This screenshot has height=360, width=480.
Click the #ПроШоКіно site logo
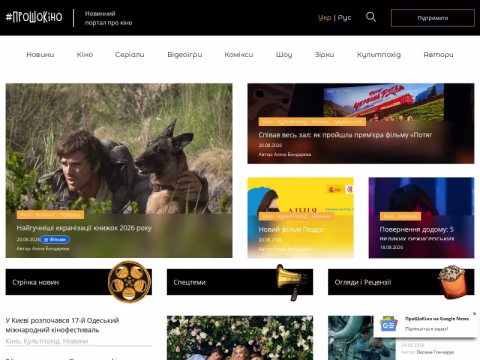pos(34,17)
